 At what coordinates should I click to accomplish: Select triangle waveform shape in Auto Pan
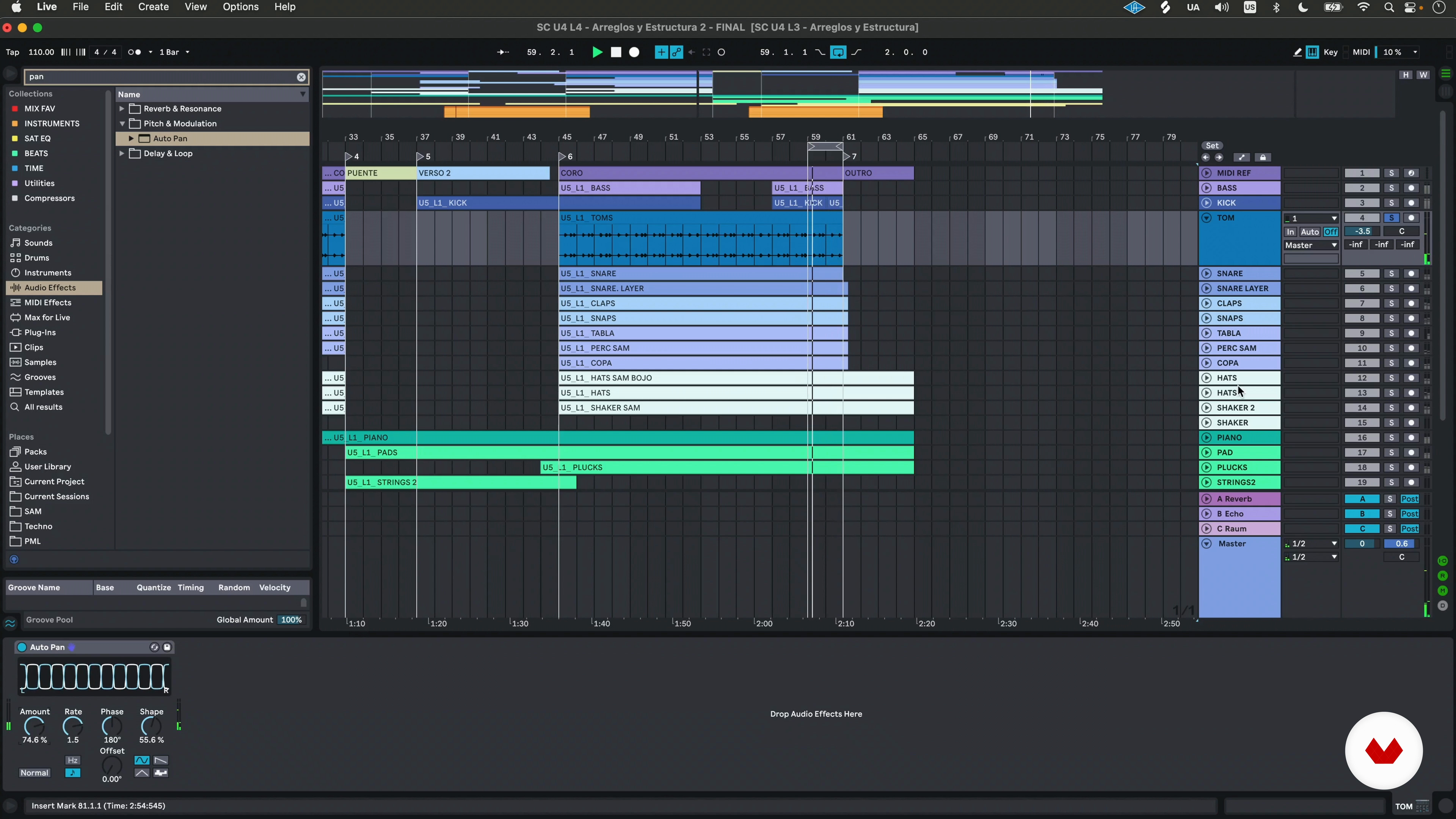142,773
